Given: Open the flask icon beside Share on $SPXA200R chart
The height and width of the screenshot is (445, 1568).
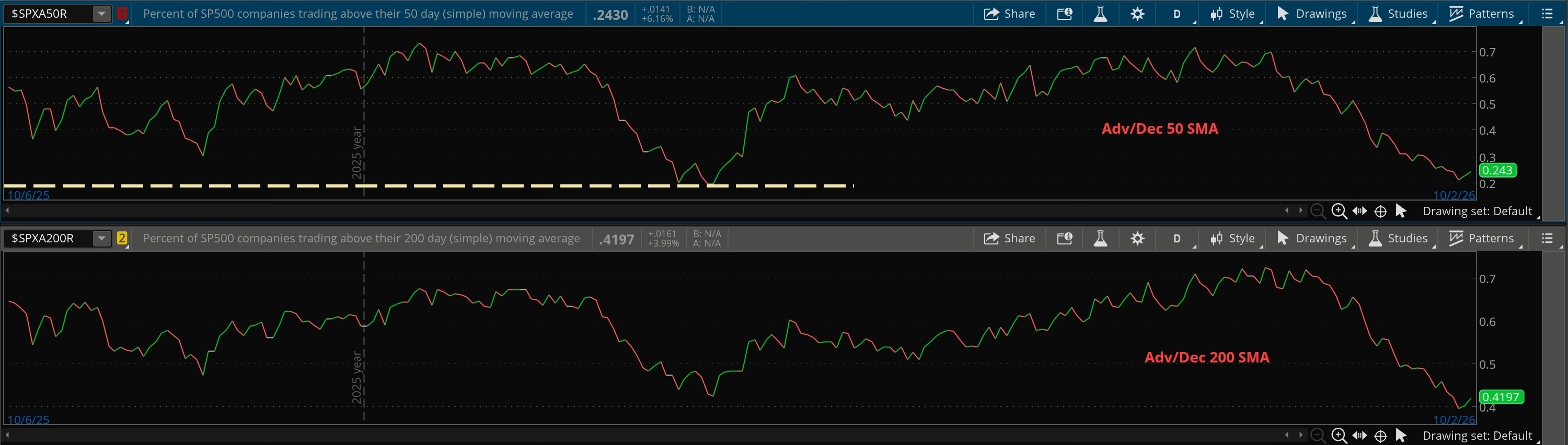Looking at the screenshot, I should click(1101, 238).
